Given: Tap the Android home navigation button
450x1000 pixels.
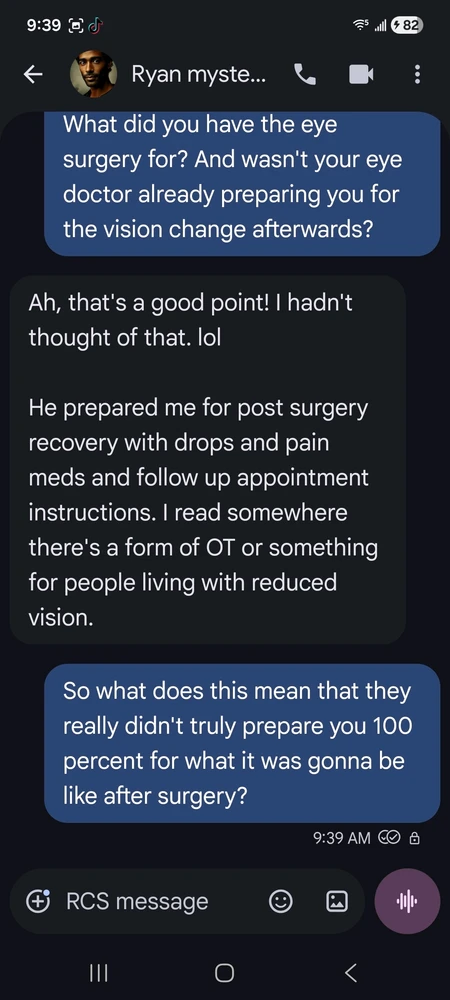Looking at the screenshot, I should (224, 973).
